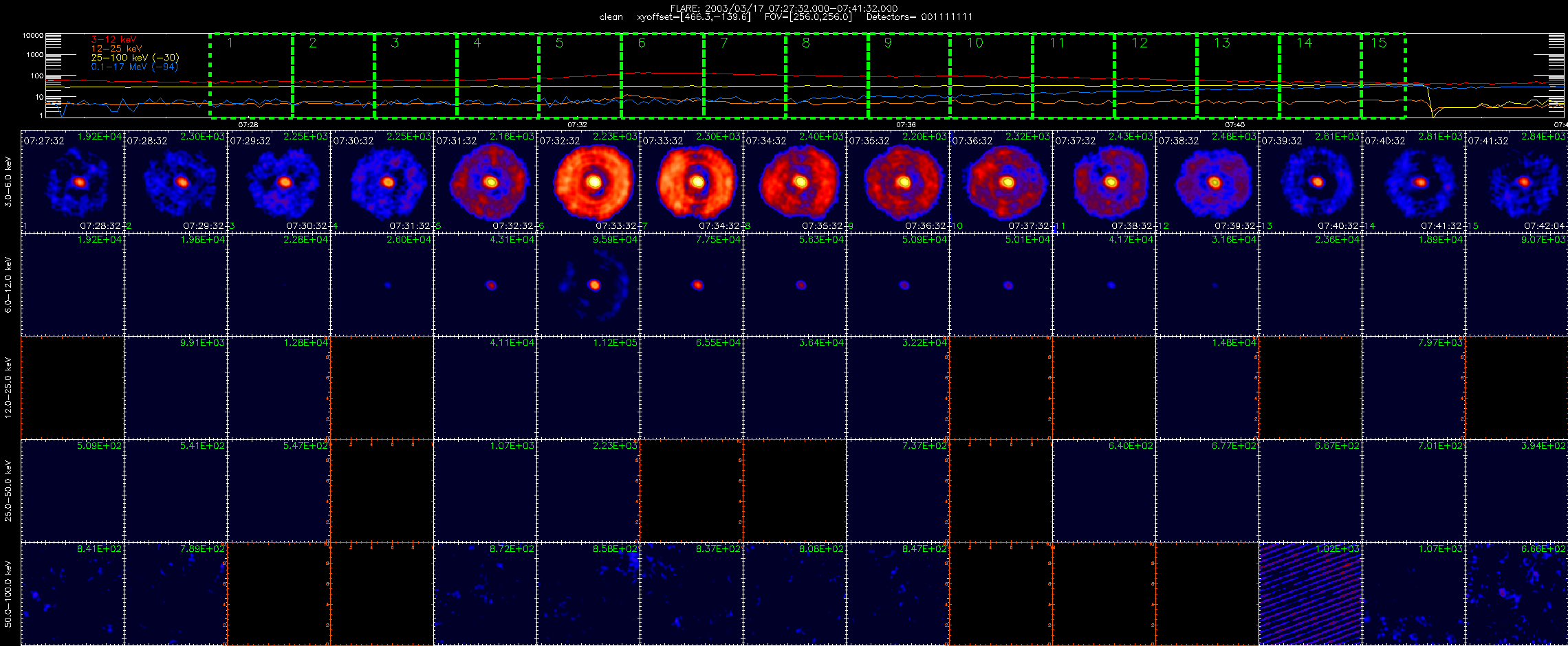
Task: Open the 3.0-6.0 keV image at 07:41:32
Action: click(1516, 181)
